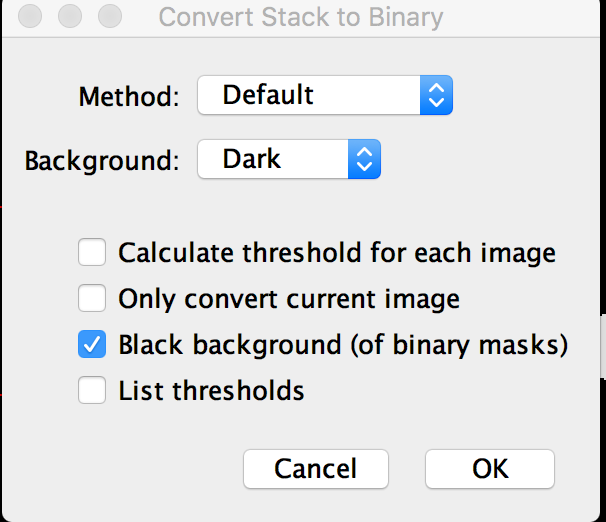Uncheck the Black background checkbox
Screen dimensions: 606x522
coord(92,345)
